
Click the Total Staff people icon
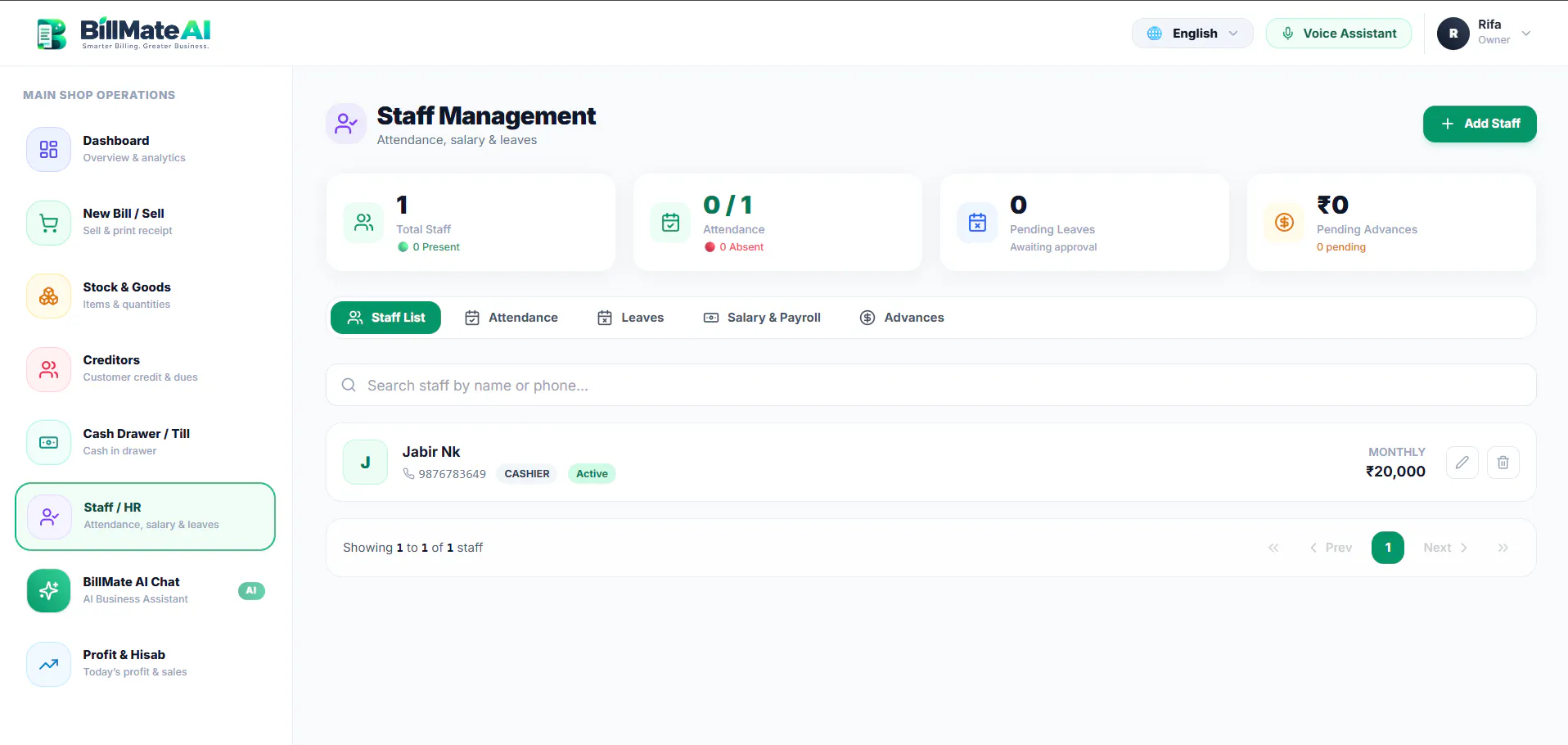363,222
